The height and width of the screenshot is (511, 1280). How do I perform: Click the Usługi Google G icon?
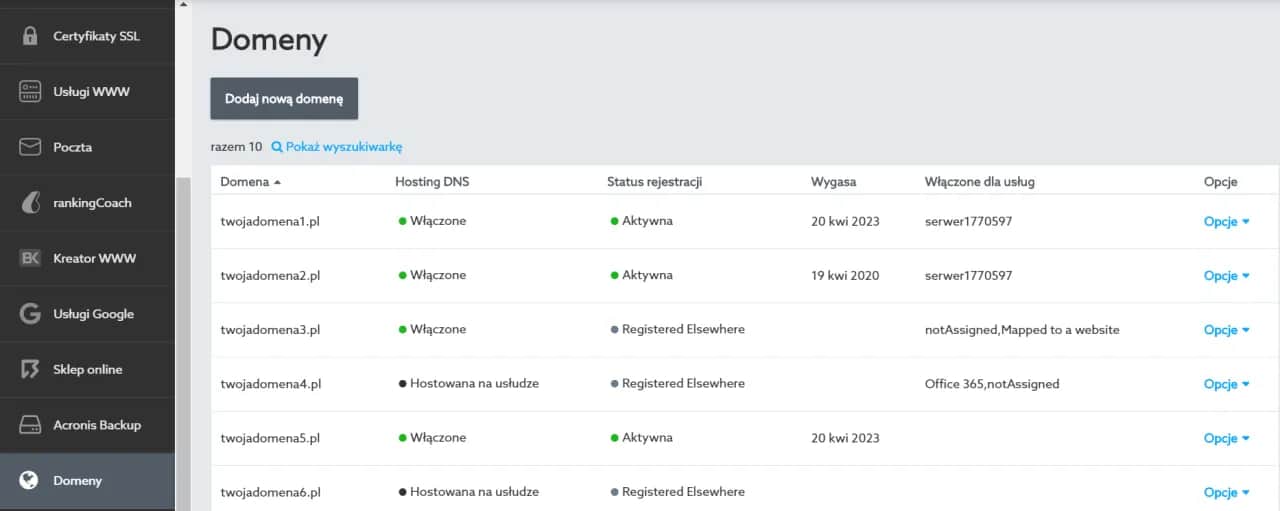point(30,314)
